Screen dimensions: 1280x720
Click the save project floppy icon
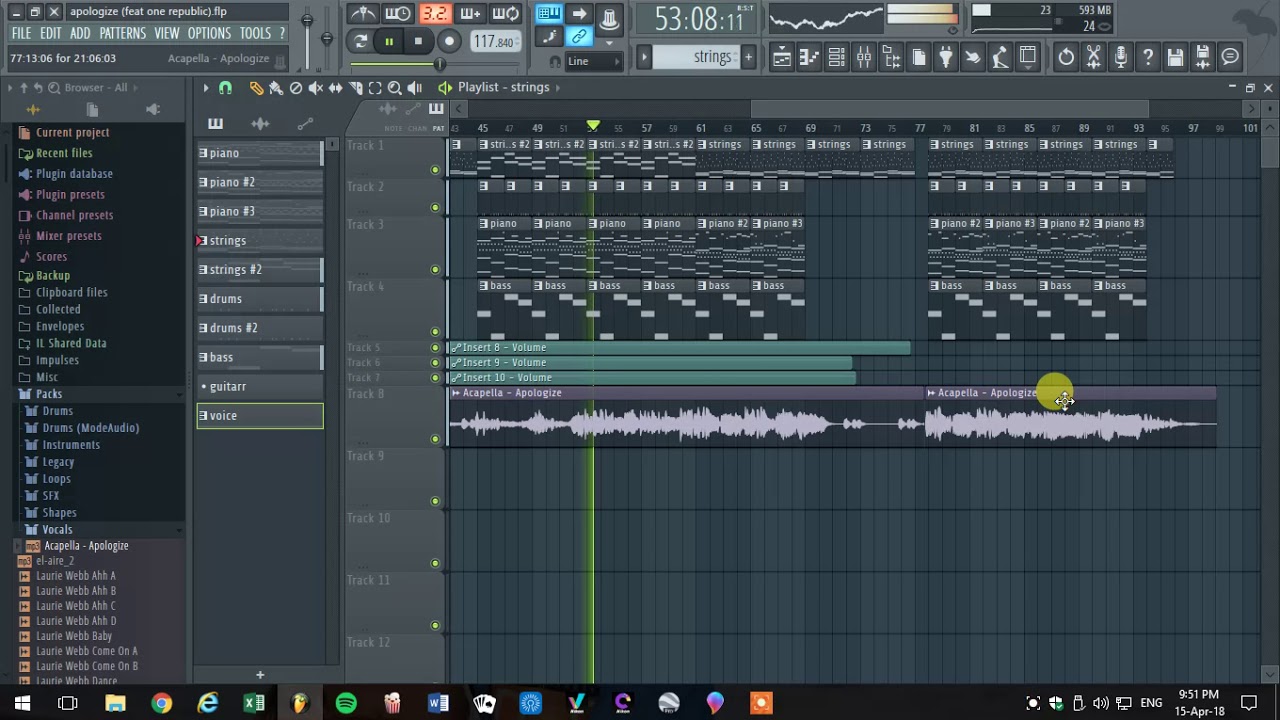(1176, 57)
